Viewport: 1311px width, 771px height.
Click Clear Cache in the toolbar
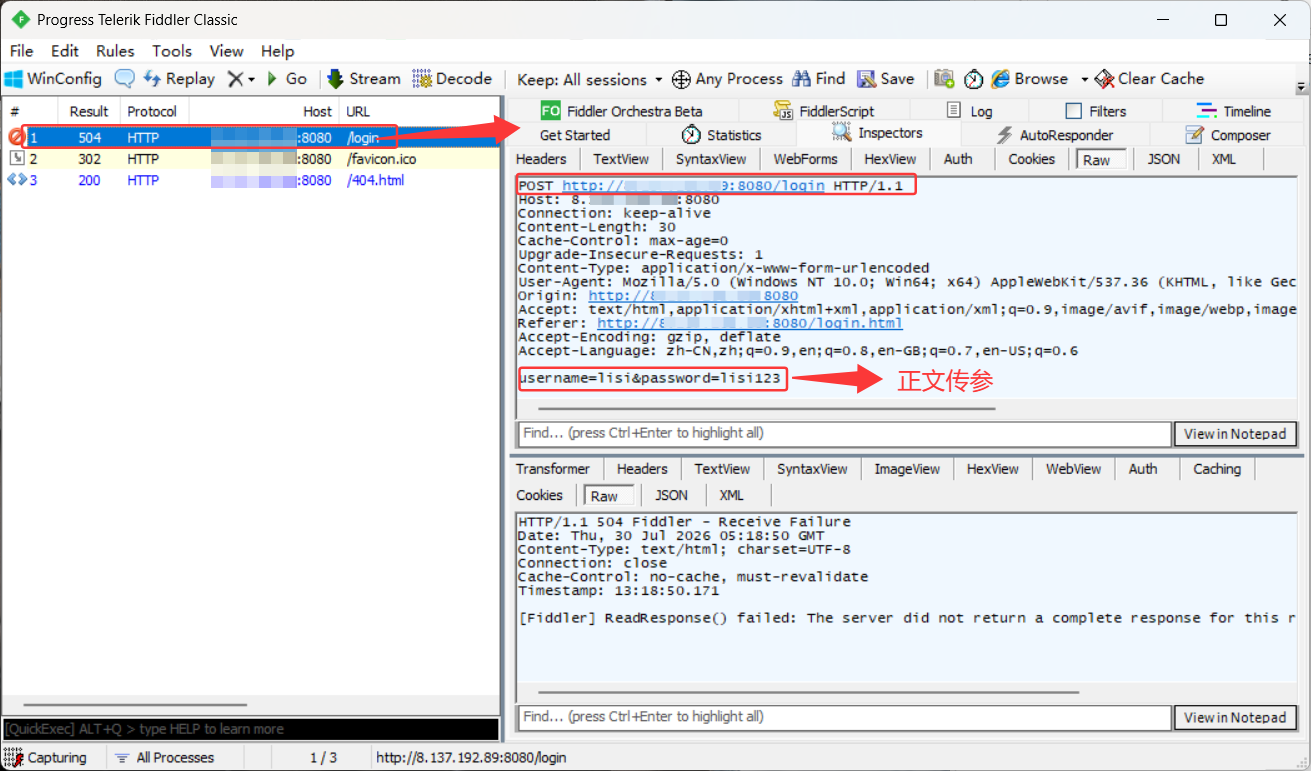tap(1150, 79)
